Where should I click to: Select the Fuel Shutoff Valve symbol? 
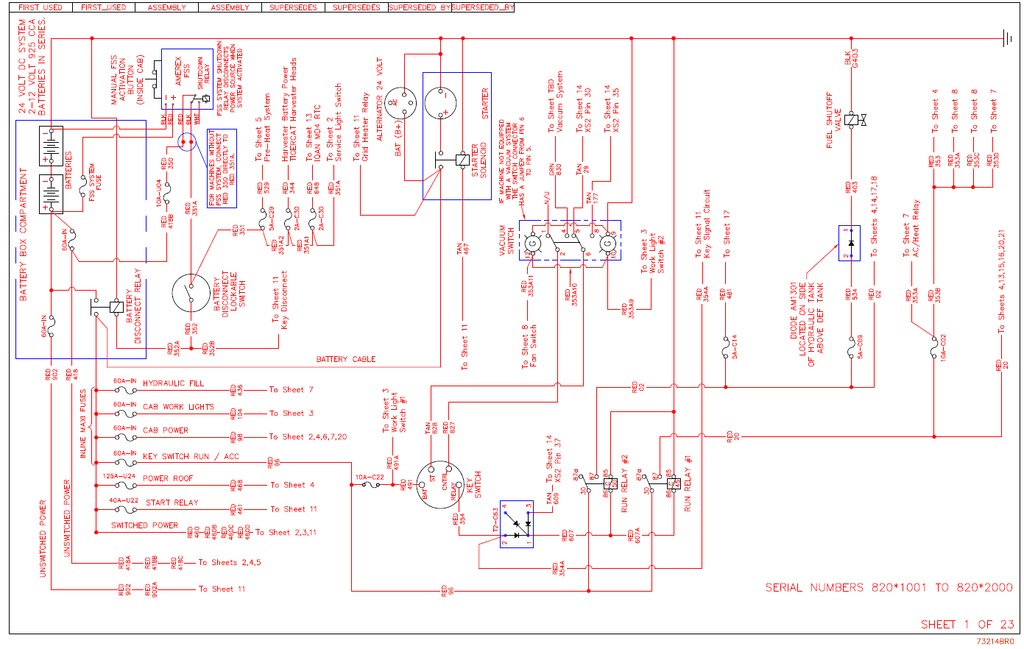coord(852,120)
